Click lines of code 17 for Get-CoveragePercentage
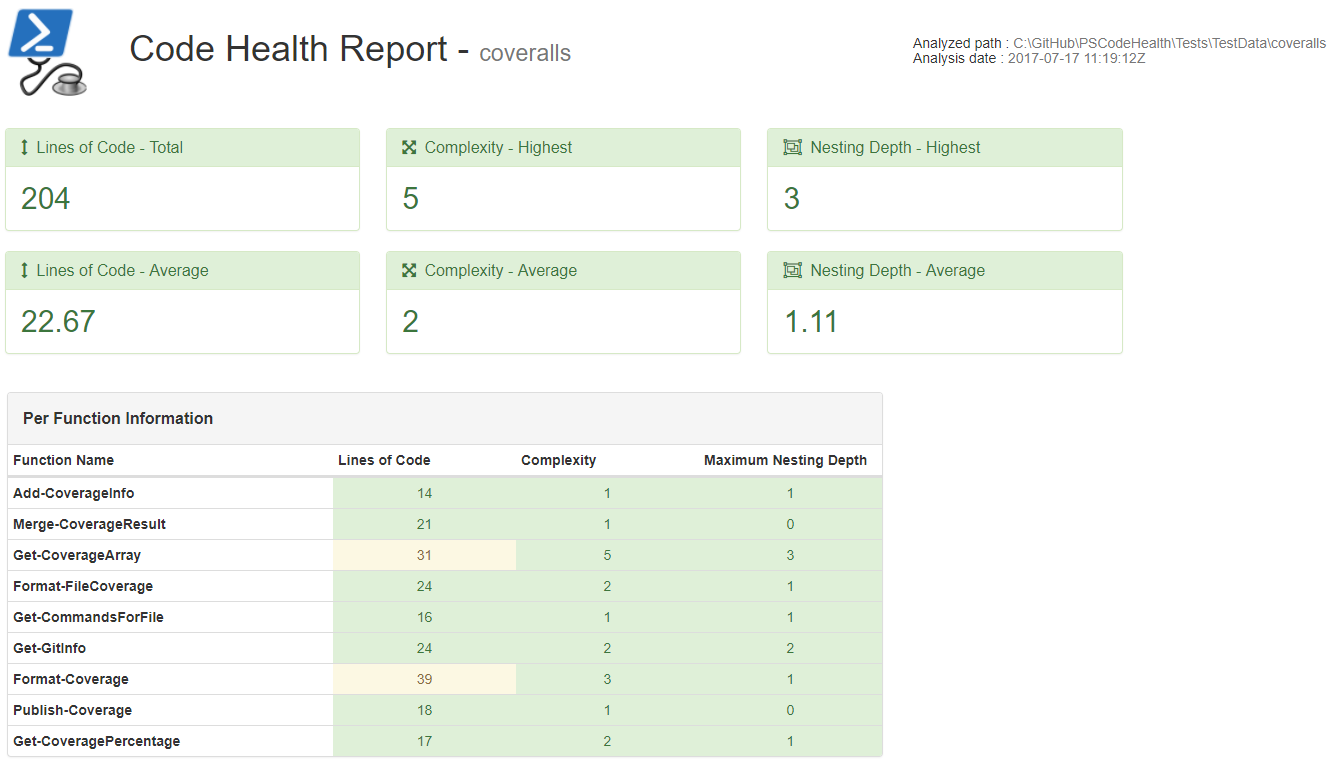Screen dimensions: 1327x762 click(425, 741)
